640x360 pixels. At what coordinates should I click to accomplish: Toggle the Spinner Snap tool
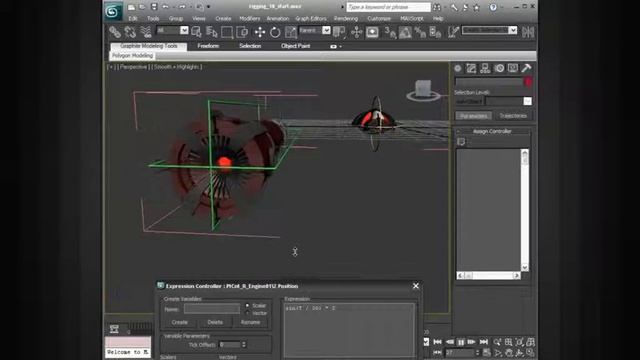coord(435,32)
